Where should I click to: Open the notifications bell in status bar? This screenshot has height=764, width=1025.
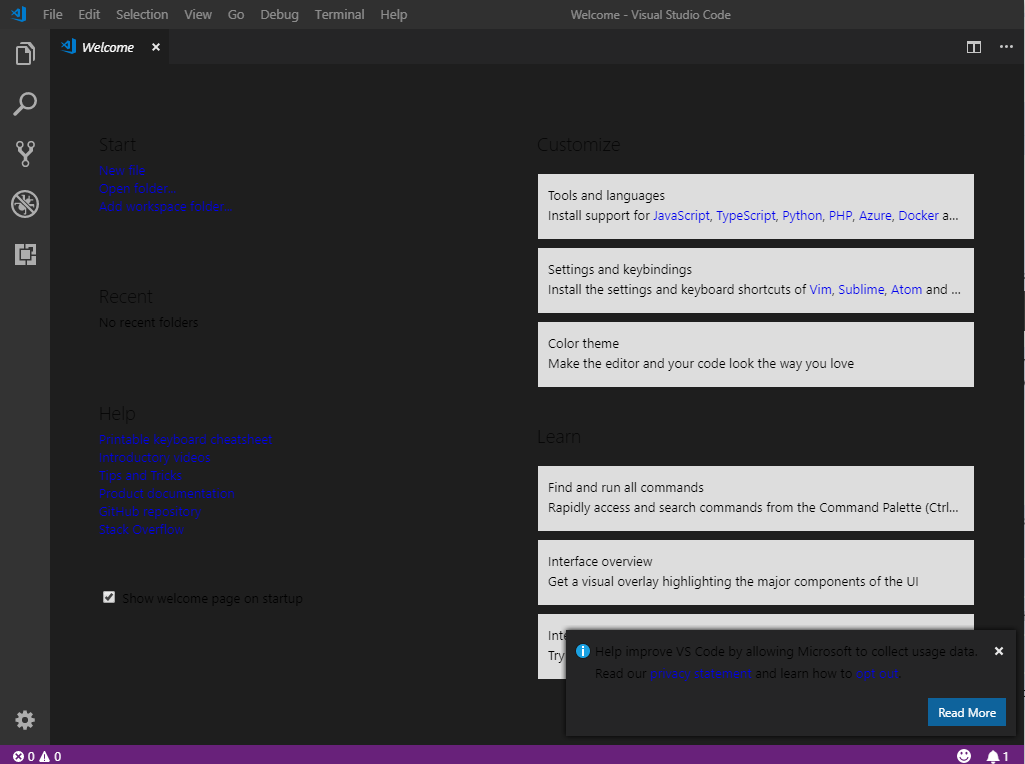tap(998, 756)
